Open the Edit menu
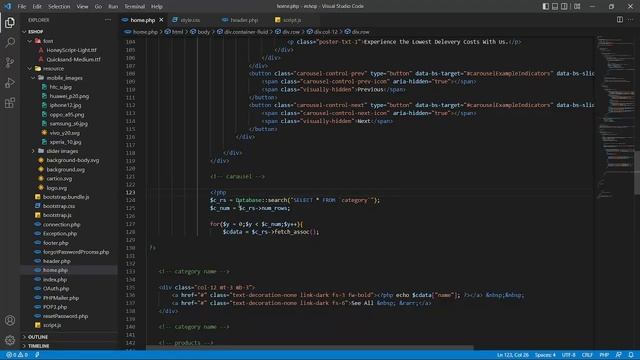Image resolution: width=640 pixels, height=360 pixels. tap(37, 7)
